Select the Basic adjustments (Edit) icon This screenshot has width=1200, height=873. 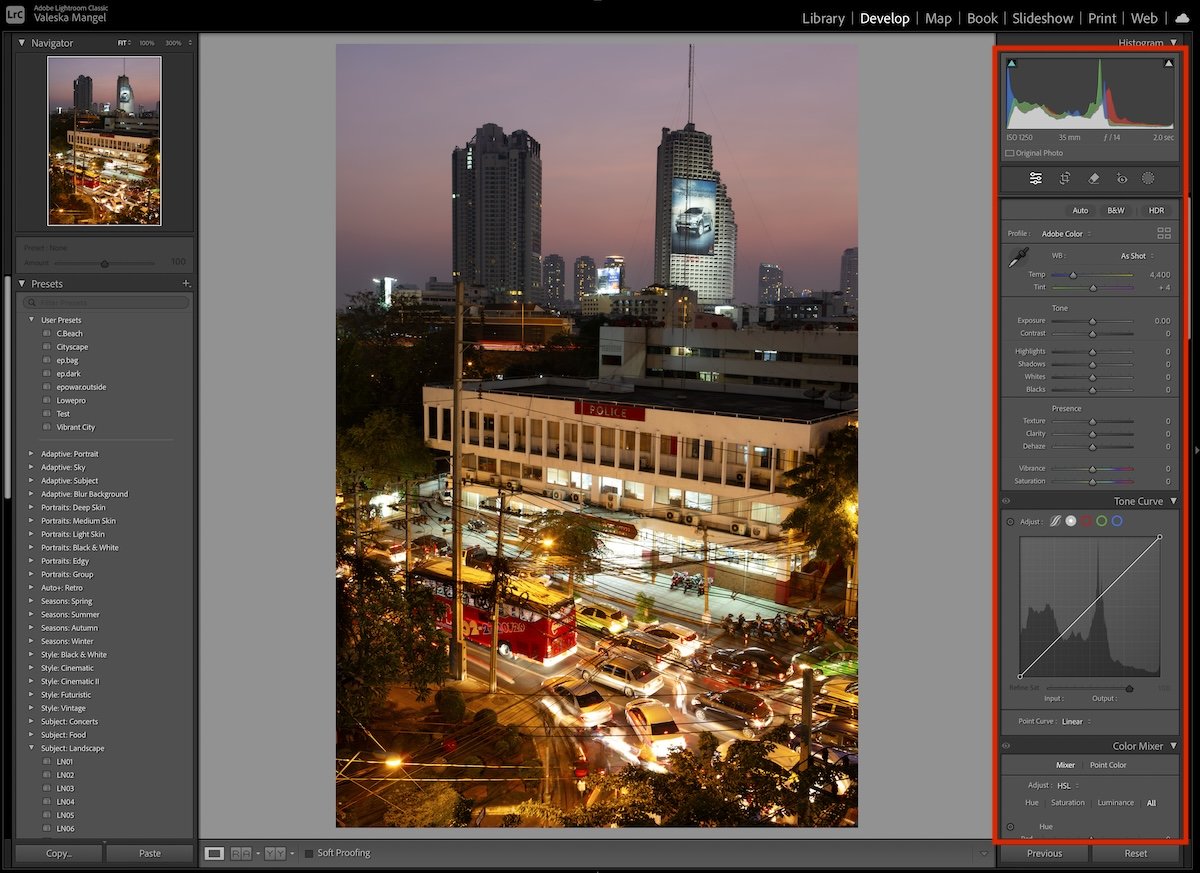point(1035,178)
